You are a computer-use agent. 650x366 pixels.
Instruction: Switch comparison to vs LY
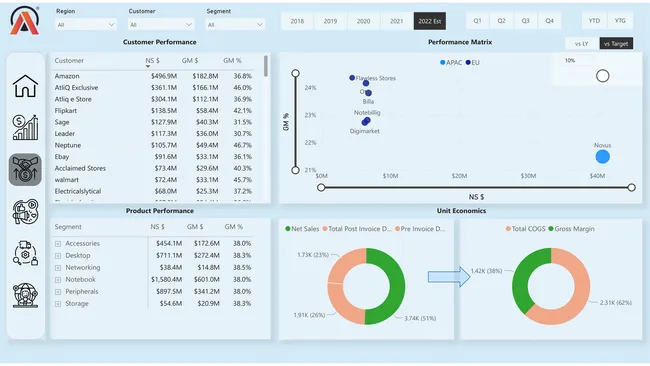coord(582,44)
